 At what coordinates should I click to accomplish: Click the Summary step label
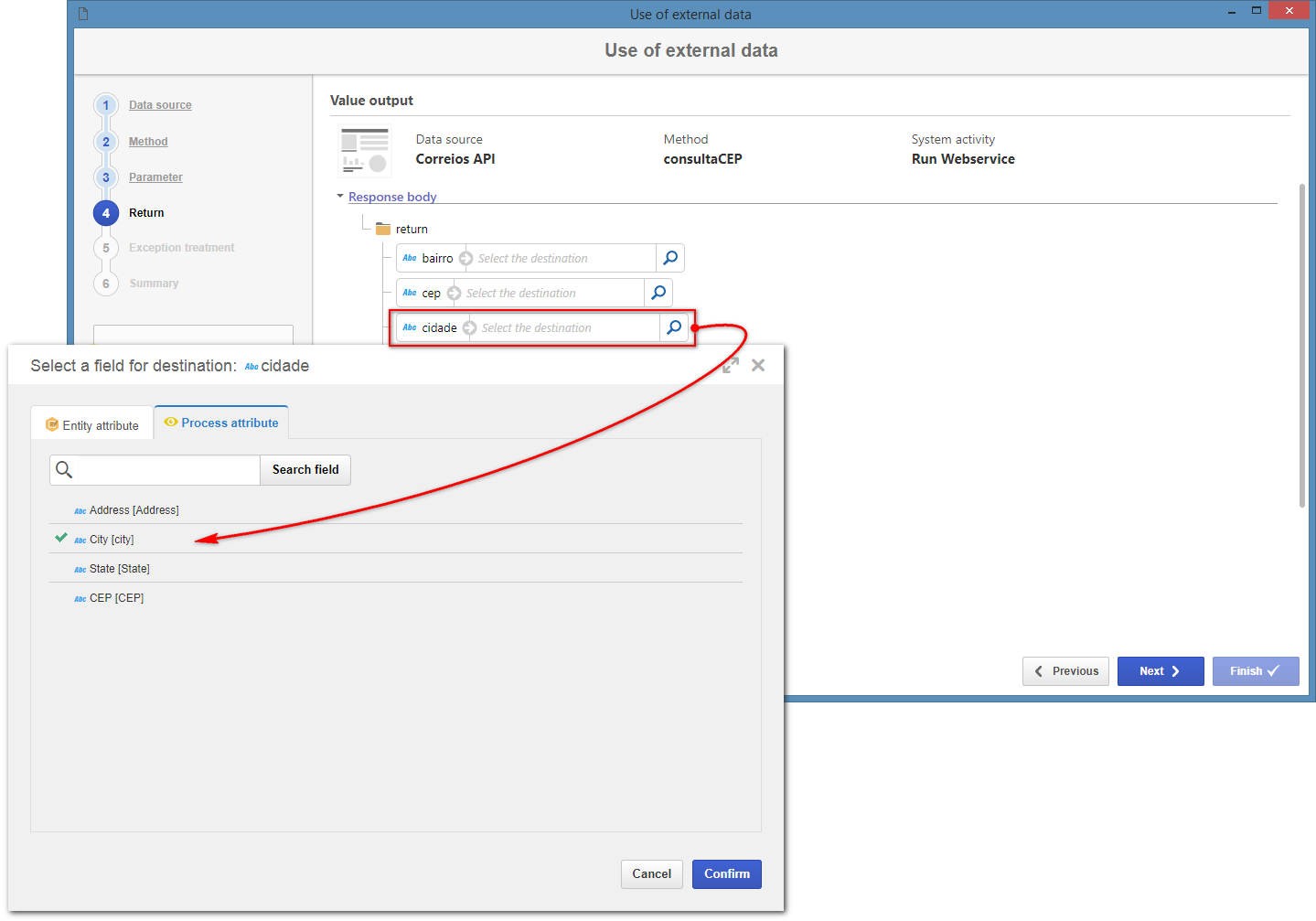click(x=154, y=284)
